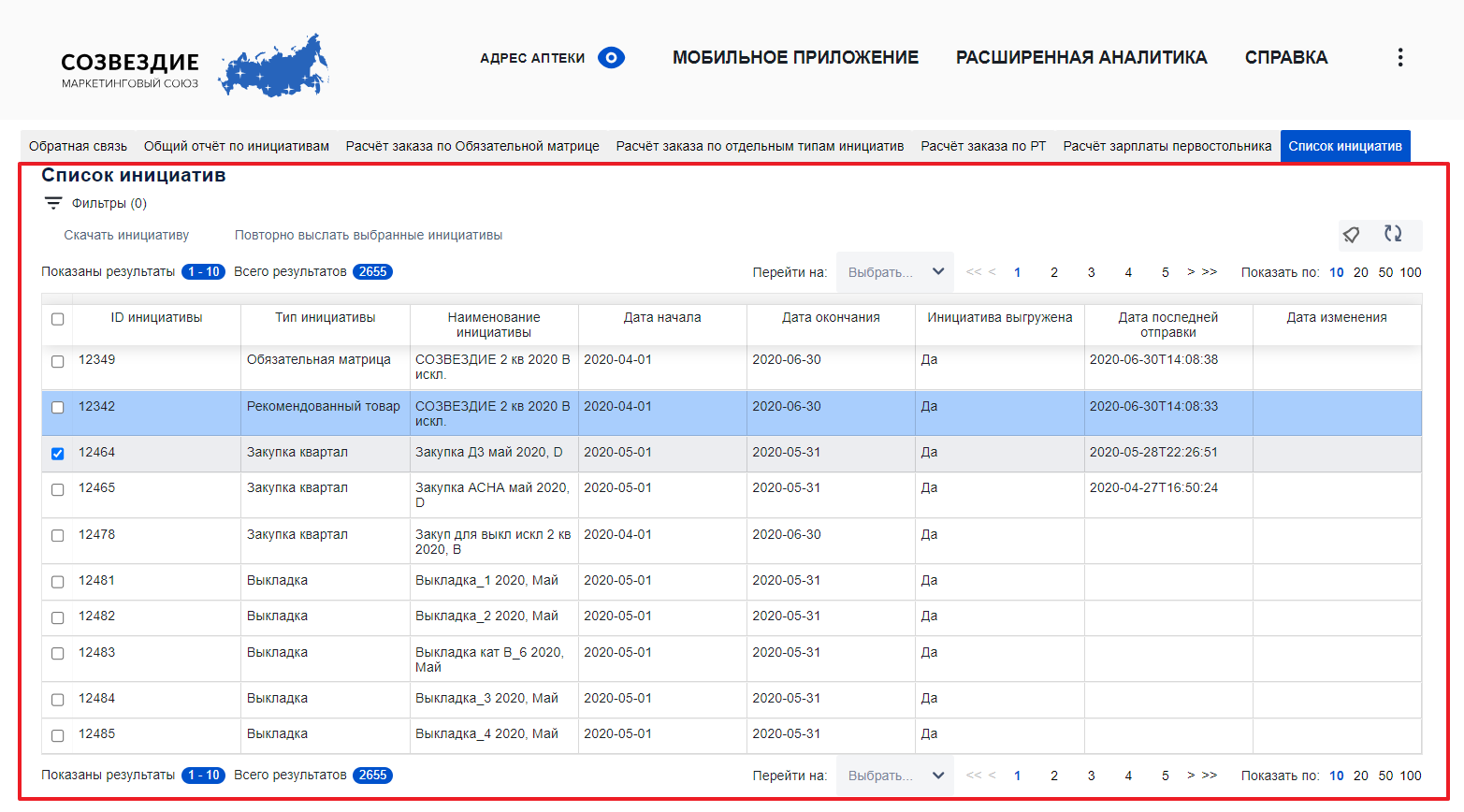Click Скачать инициативу

(126, 235)
